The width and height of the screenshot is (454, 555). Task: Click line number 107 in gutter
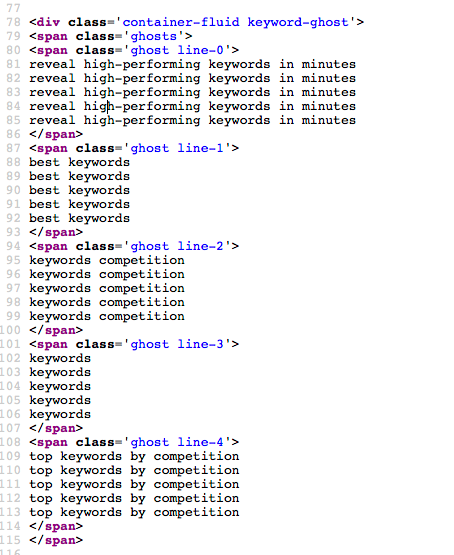pos(11,428)
